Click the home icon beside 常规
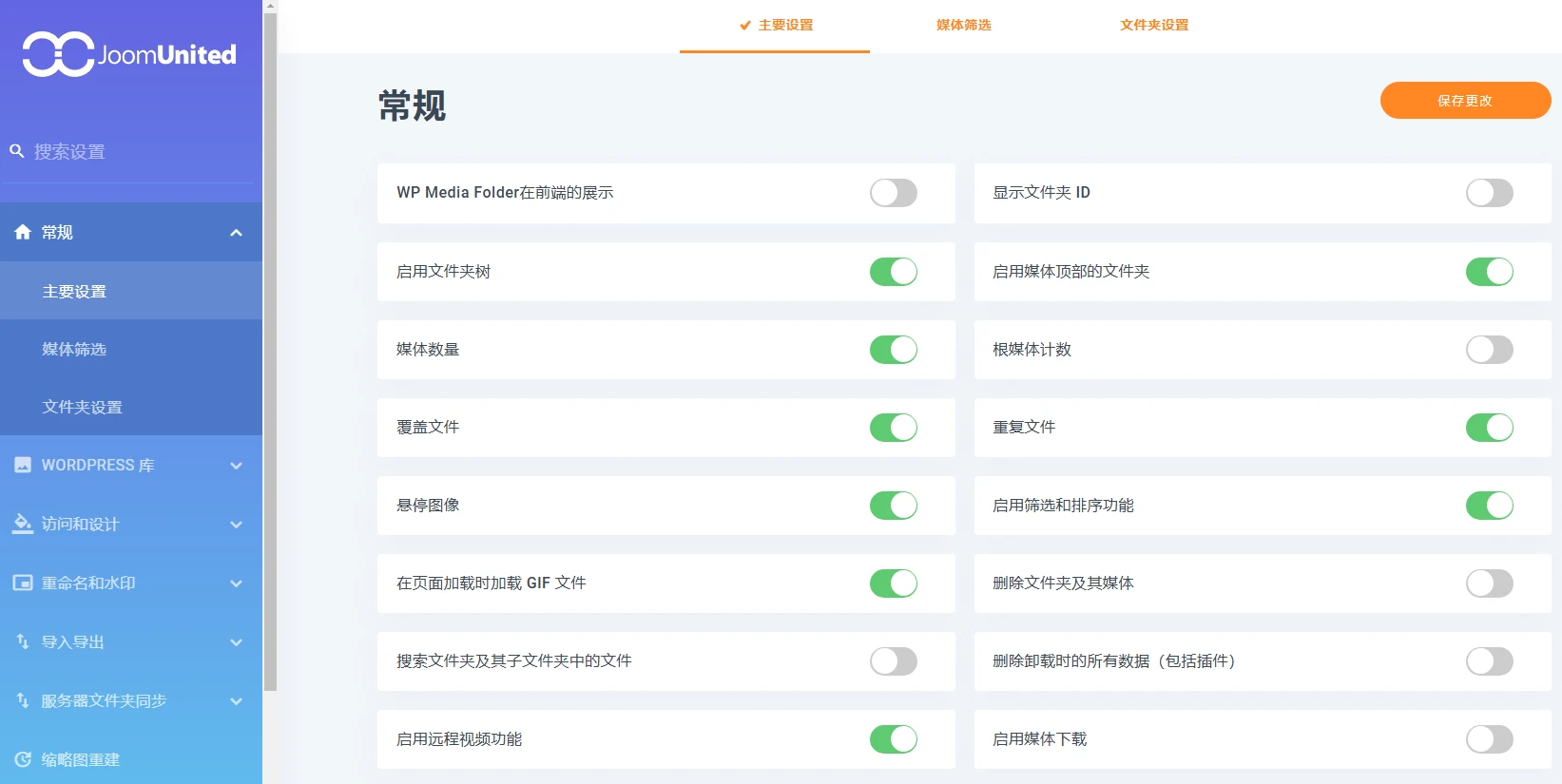 (x=23, y=232)
